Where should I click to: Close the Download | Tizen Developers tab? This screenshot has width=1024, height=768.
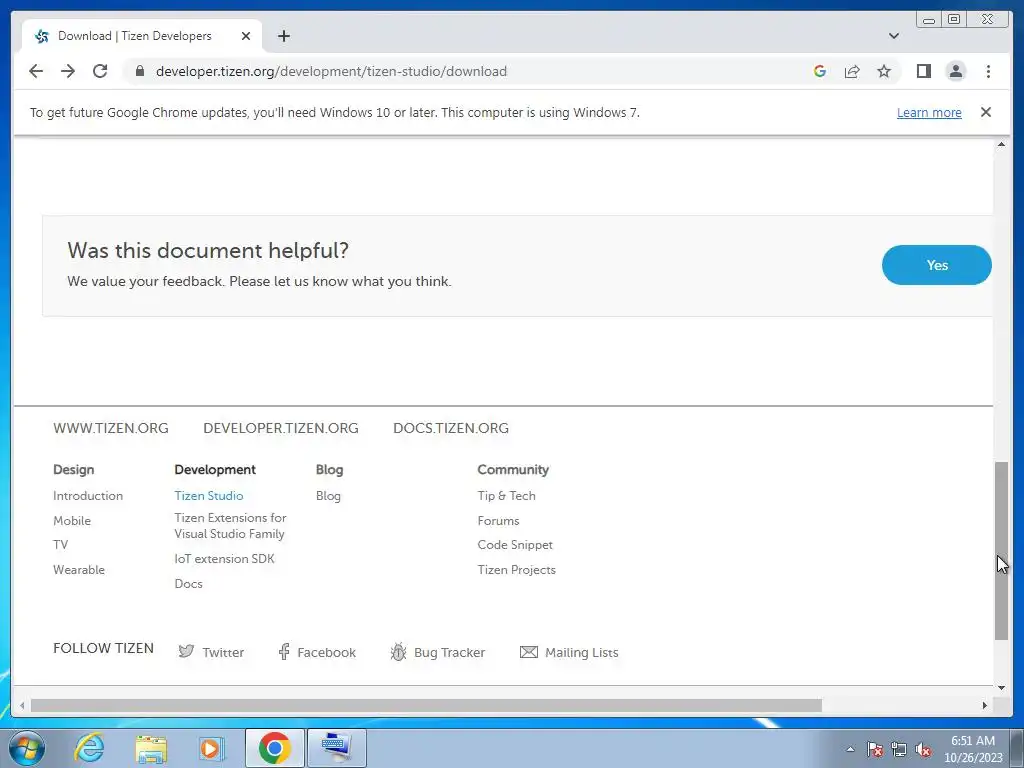pyautogui.click(x=246, y=36)
